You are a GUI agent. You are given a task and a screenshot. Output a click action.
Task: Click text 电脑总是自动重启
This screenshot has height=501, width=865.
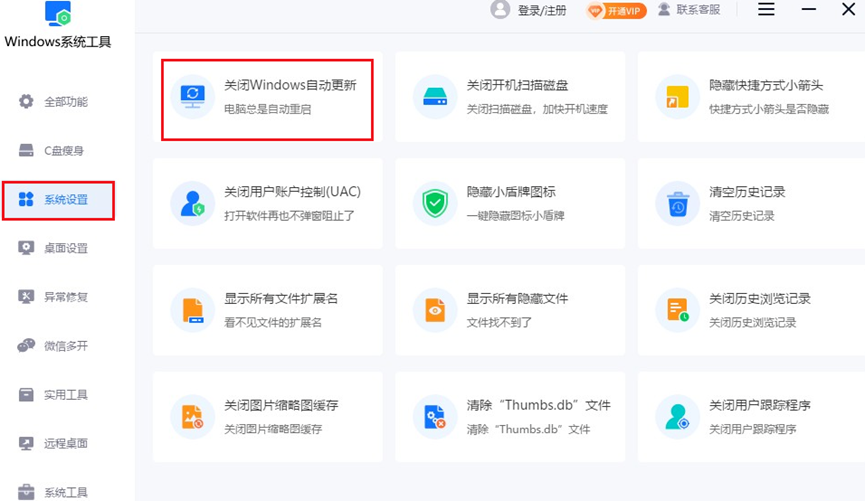pyautogui.click(x=268, y=109)
